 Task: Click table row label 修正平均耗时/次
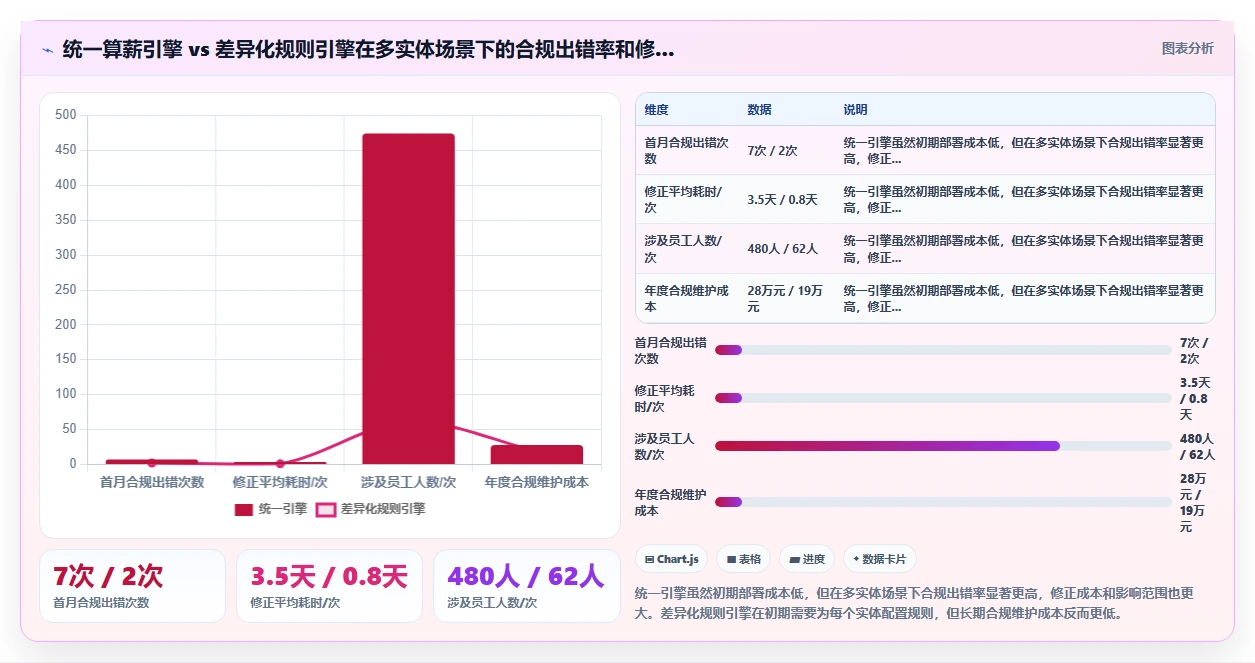(x=683, y=199)
